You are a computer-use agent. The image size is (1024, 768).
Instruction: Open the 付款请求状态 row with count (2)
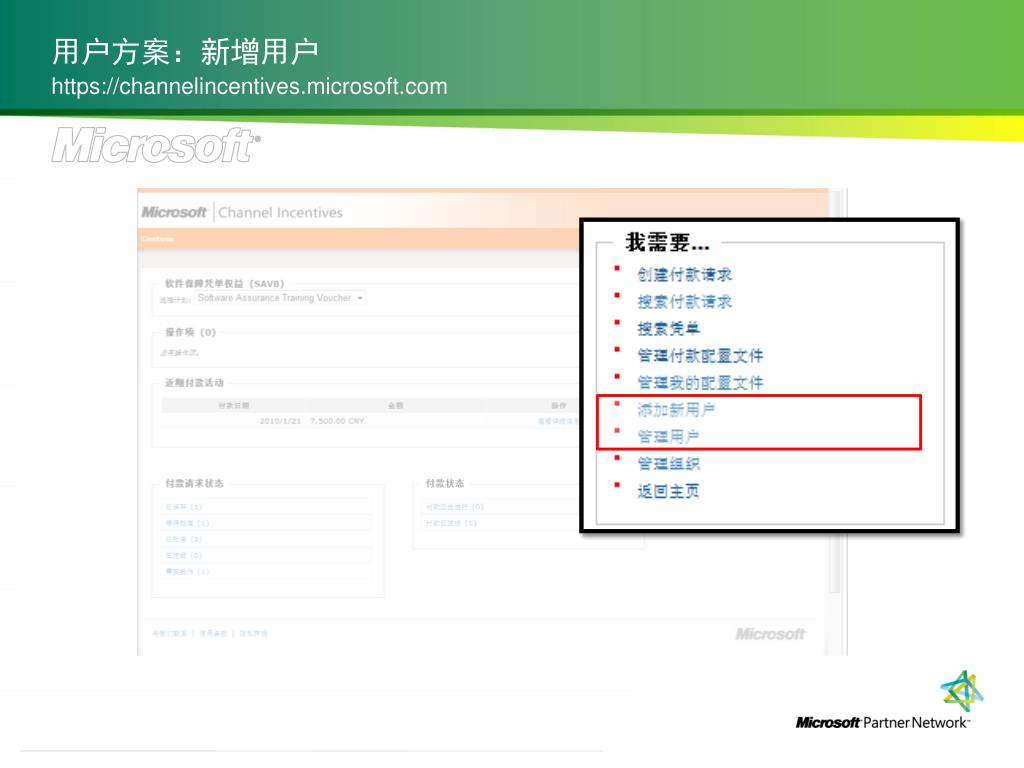(184, 539)
